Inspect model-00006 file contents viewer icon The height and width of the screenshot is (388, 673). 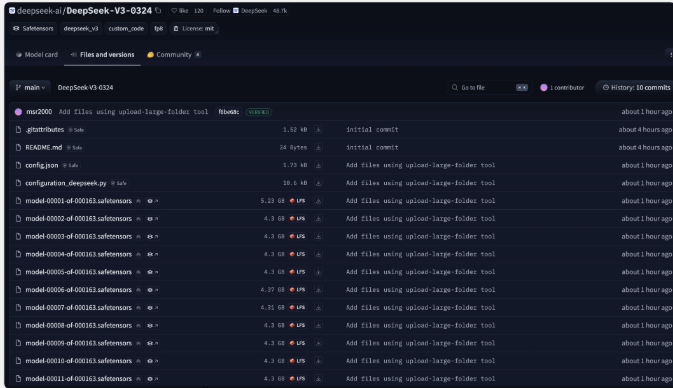tap(153, 290)
